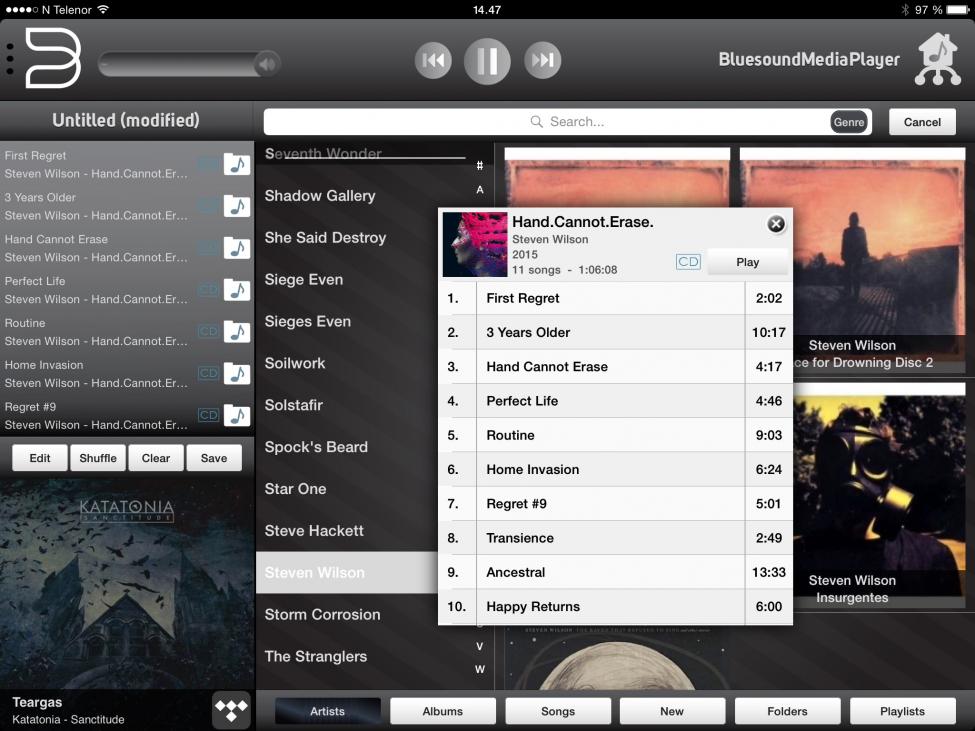The width and height of the screenshot is (975, 731).
Task: Tap the CD quality badge on Regret #9 queue row
Action: click(208, 415)
